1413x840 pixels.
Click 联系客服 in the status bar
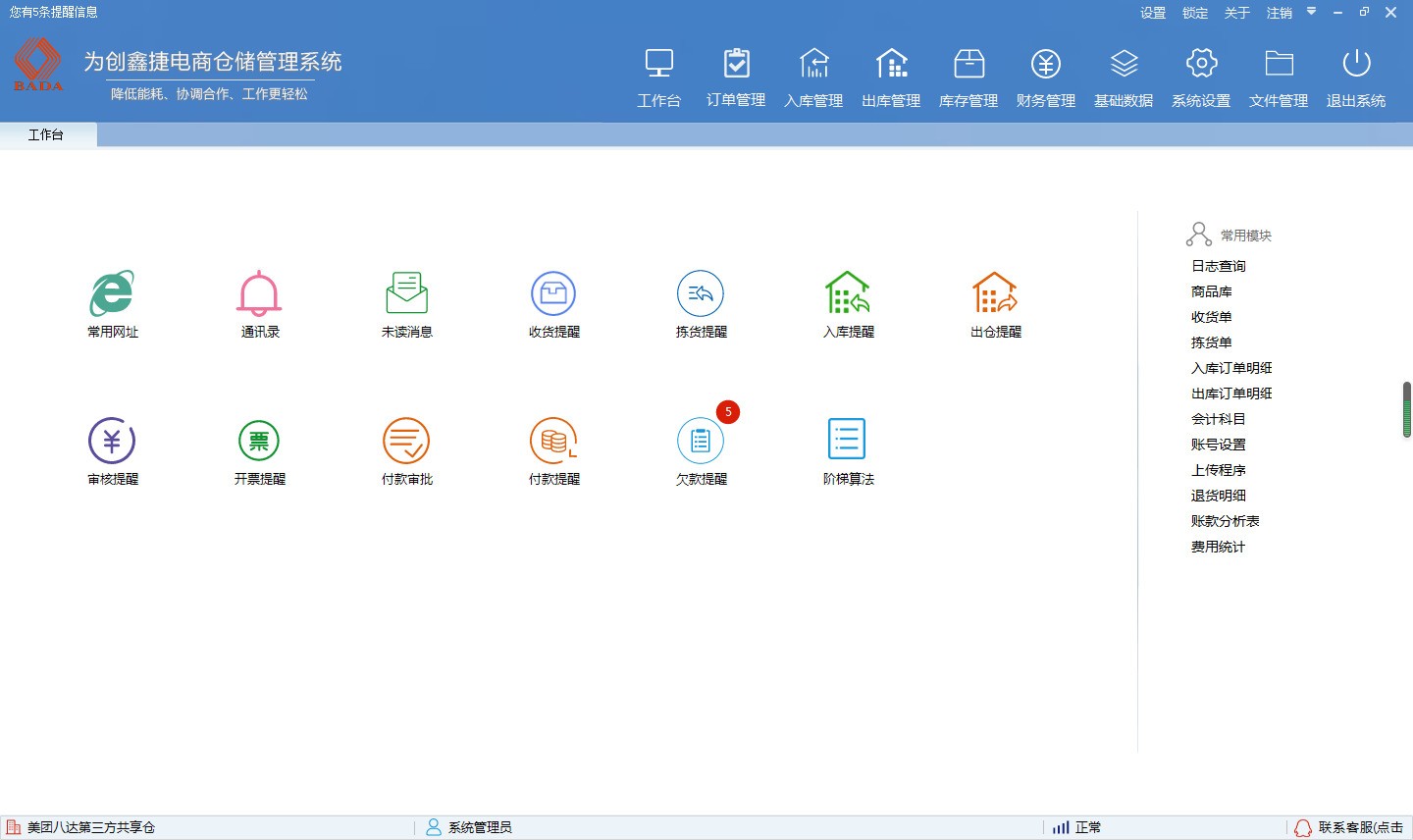click(x=1360, y=827)
